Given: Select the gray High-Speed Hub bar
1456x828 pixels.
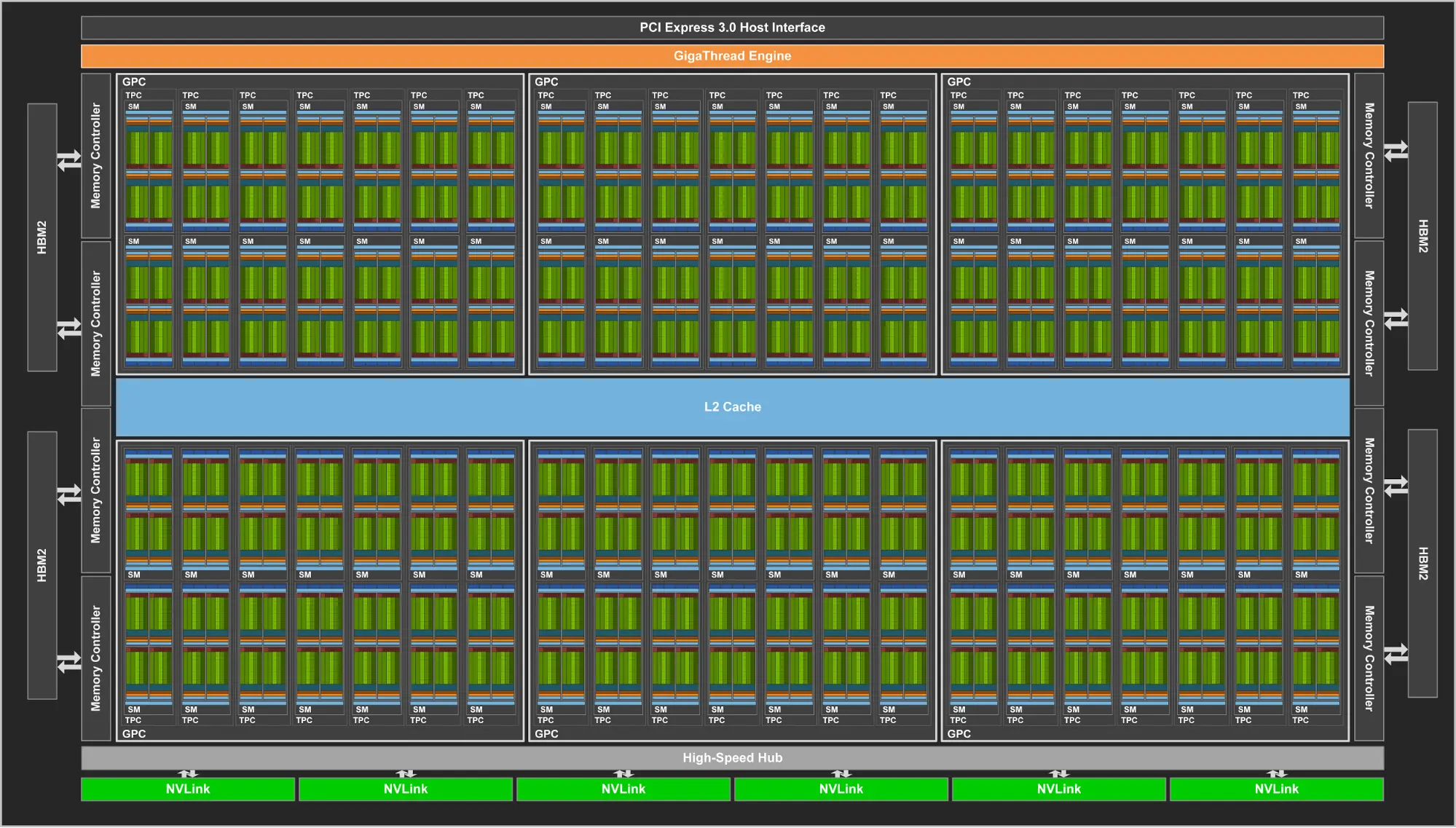Looking at the screenshot, I should click(732, 758).
